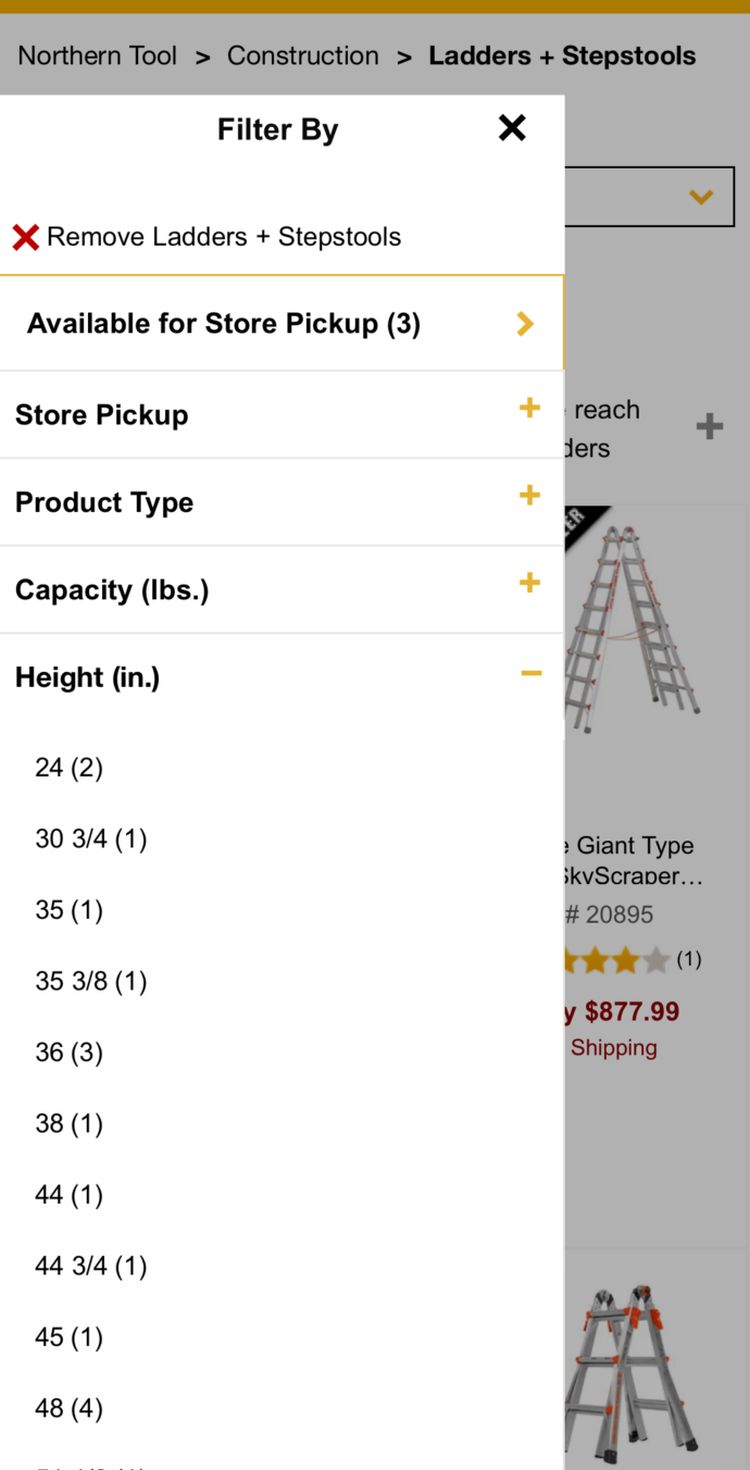The height and width of the screenshot is (1470, 750).
Task: Filter by height 24 inches
Action: (69, 767)
